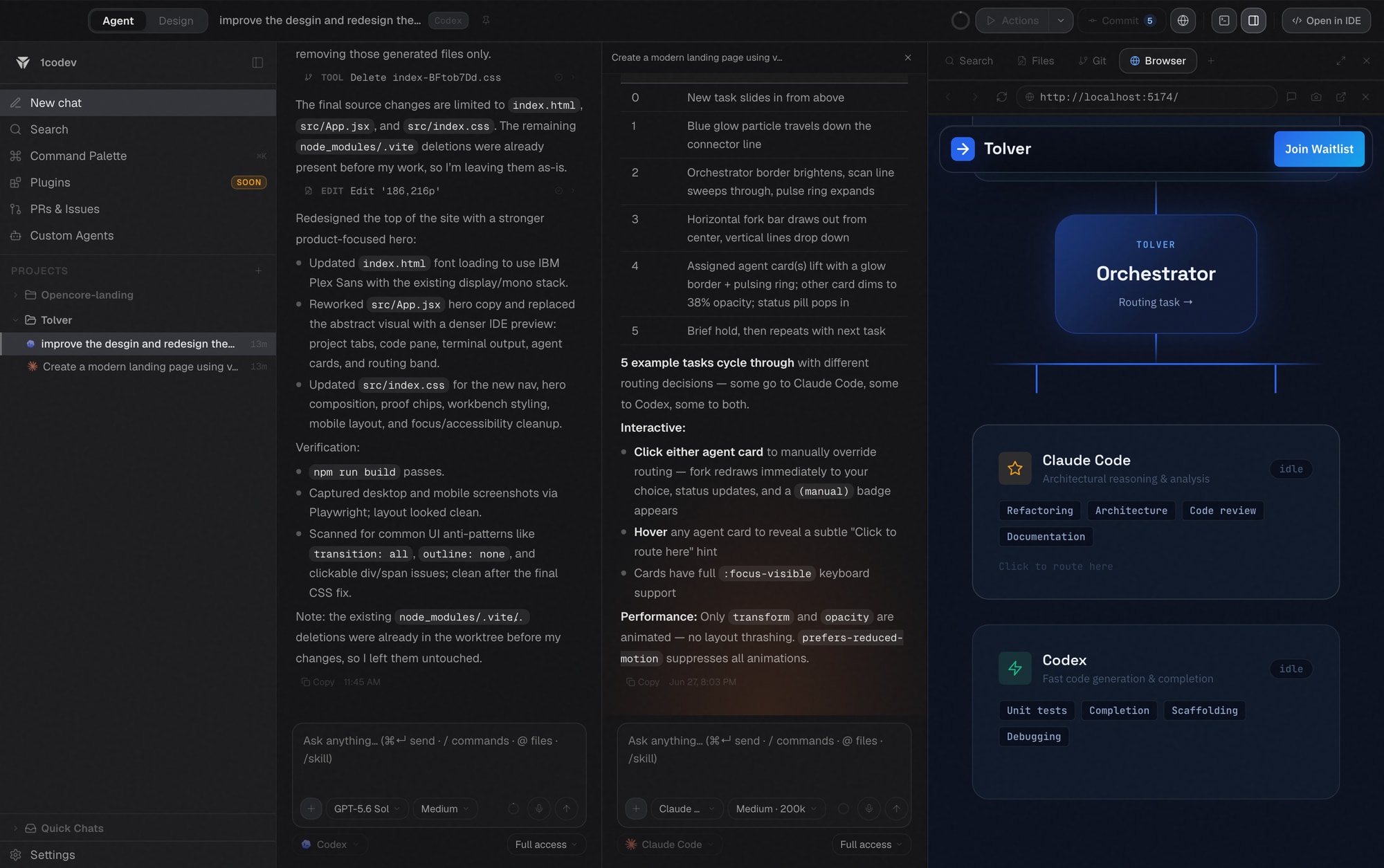Expand Quick Chats section
Viewport: 1384px width, 868px height.
pyautogui.click(x=15, y=829)
